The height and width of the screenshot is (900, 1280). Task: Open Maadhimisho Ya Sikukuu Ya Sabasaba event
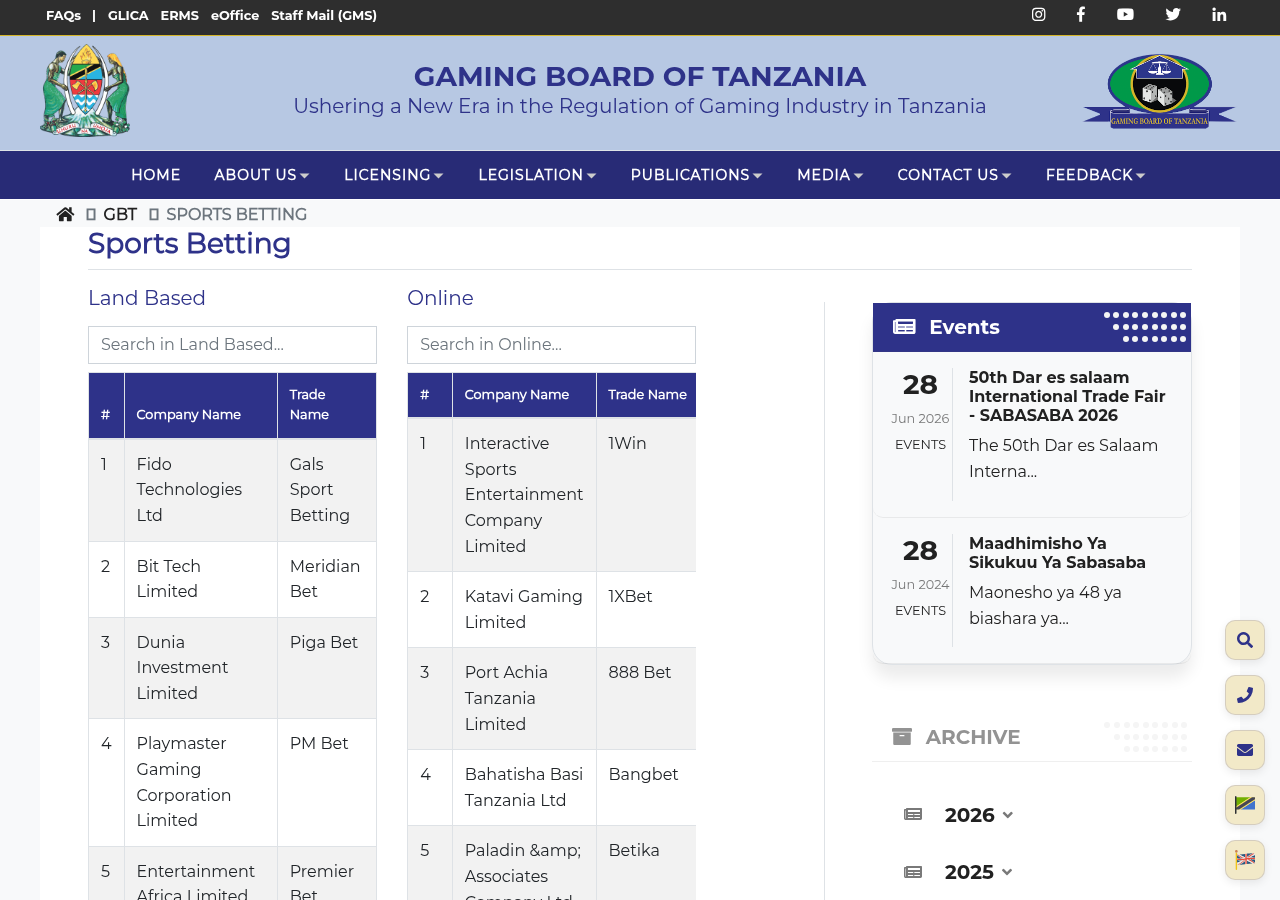coord(1057,553)
